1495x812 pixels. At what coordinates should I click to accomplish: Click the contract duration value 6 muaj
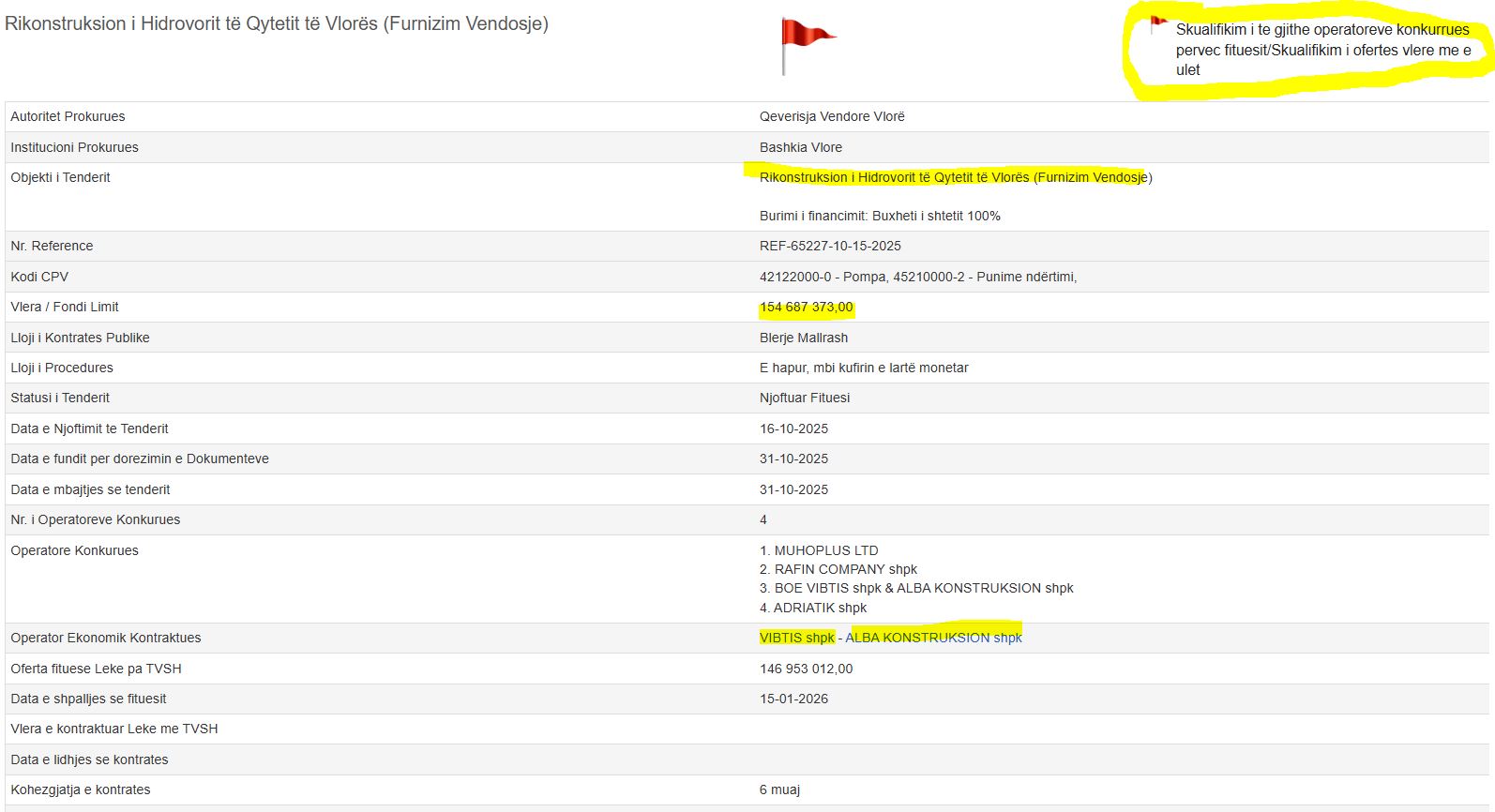pos(779,789)
